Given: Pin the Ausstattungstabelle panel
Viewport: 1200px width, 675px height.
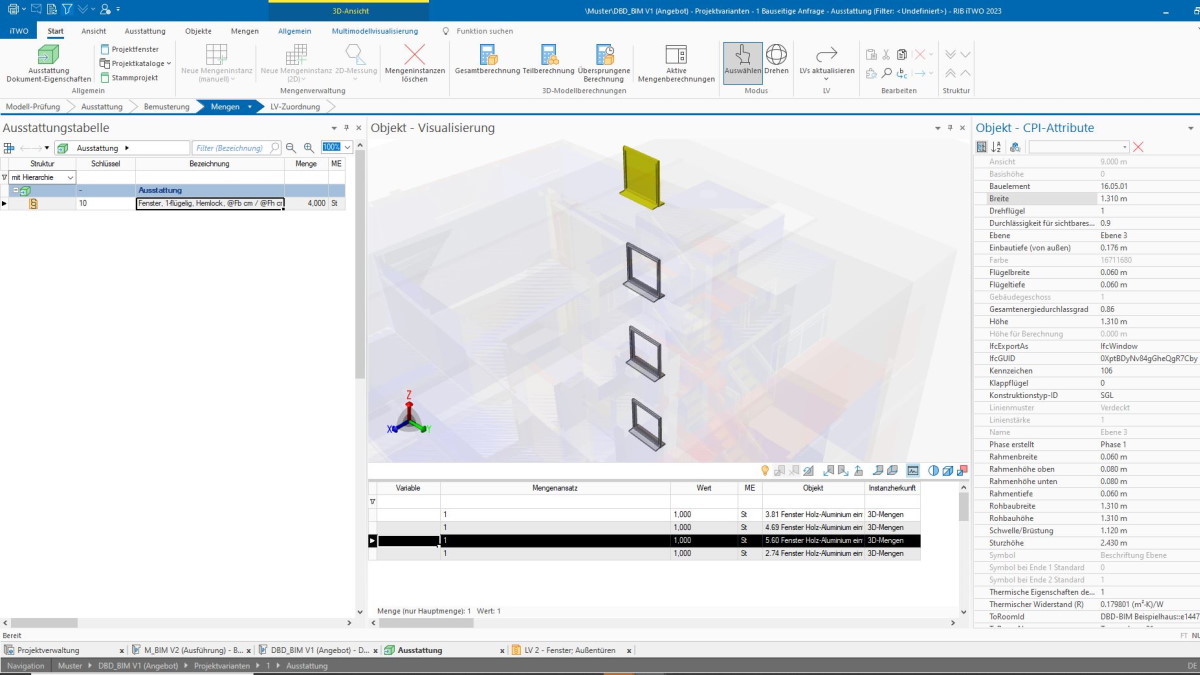Looking at the screenshot, I should coord(346,128).
